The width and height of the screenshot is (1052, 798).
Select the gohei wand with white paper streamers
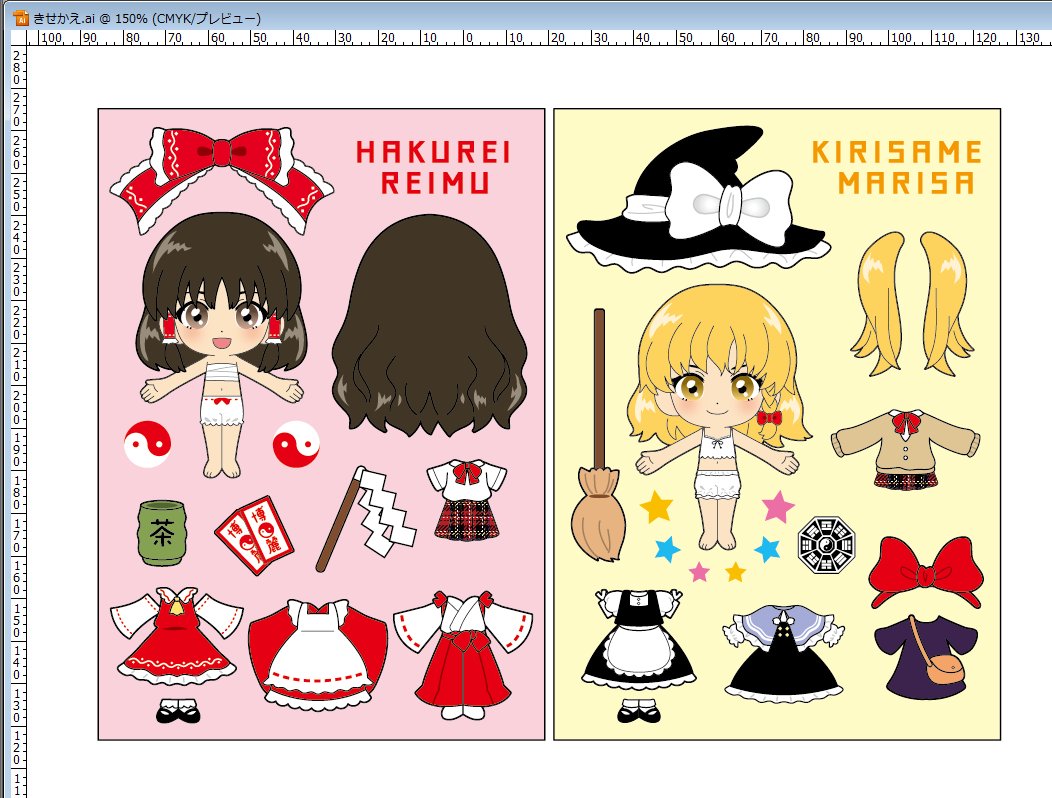coord(366,518)
